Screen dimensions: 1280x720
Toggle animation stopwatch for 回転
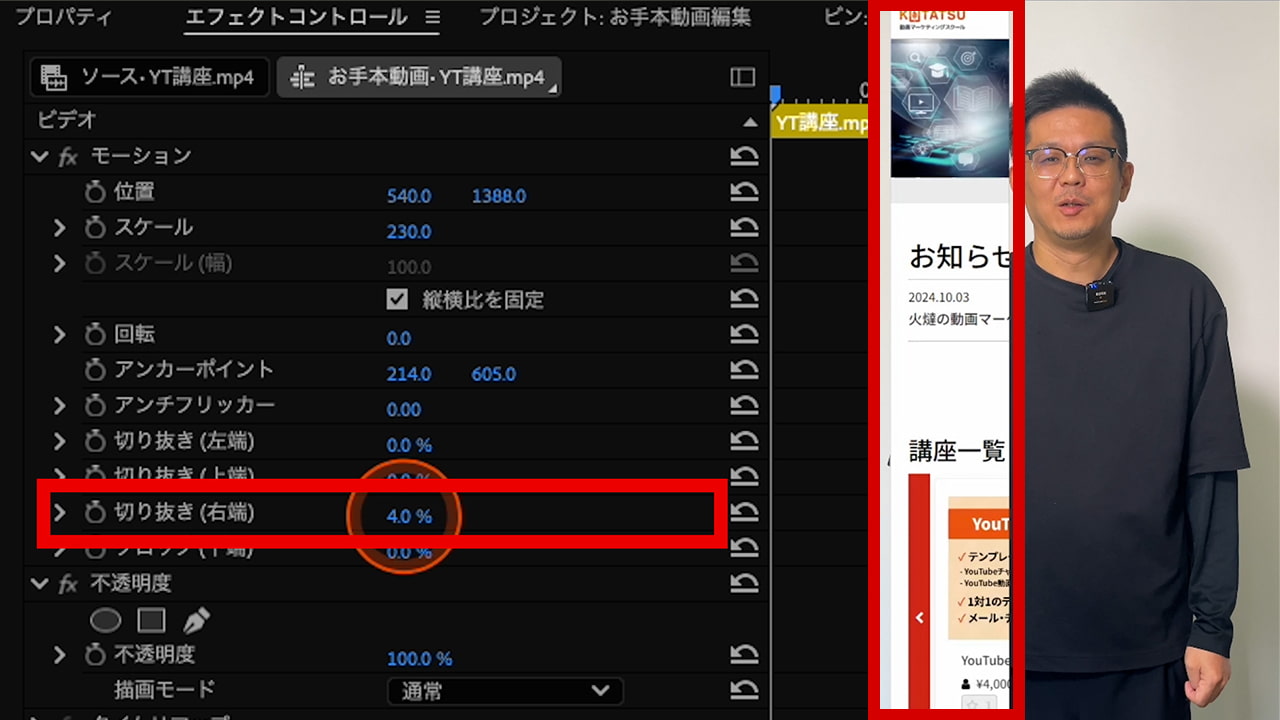pyautogui.click(x=95, y=335)
